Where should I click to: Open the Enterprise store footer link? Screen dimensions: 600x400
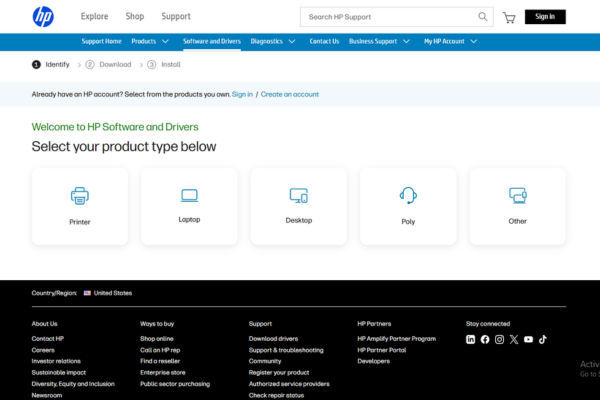point(163,373)
